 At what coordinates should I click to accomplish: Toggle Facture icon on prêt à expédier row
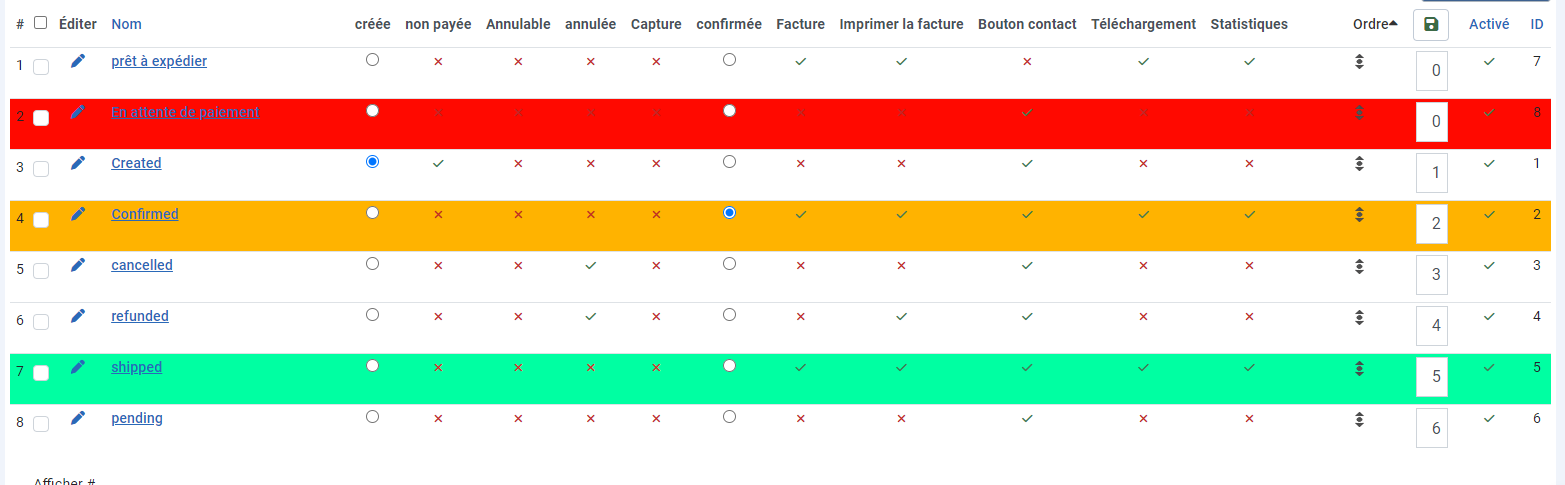pyautogui.click(x=800, y=62)
